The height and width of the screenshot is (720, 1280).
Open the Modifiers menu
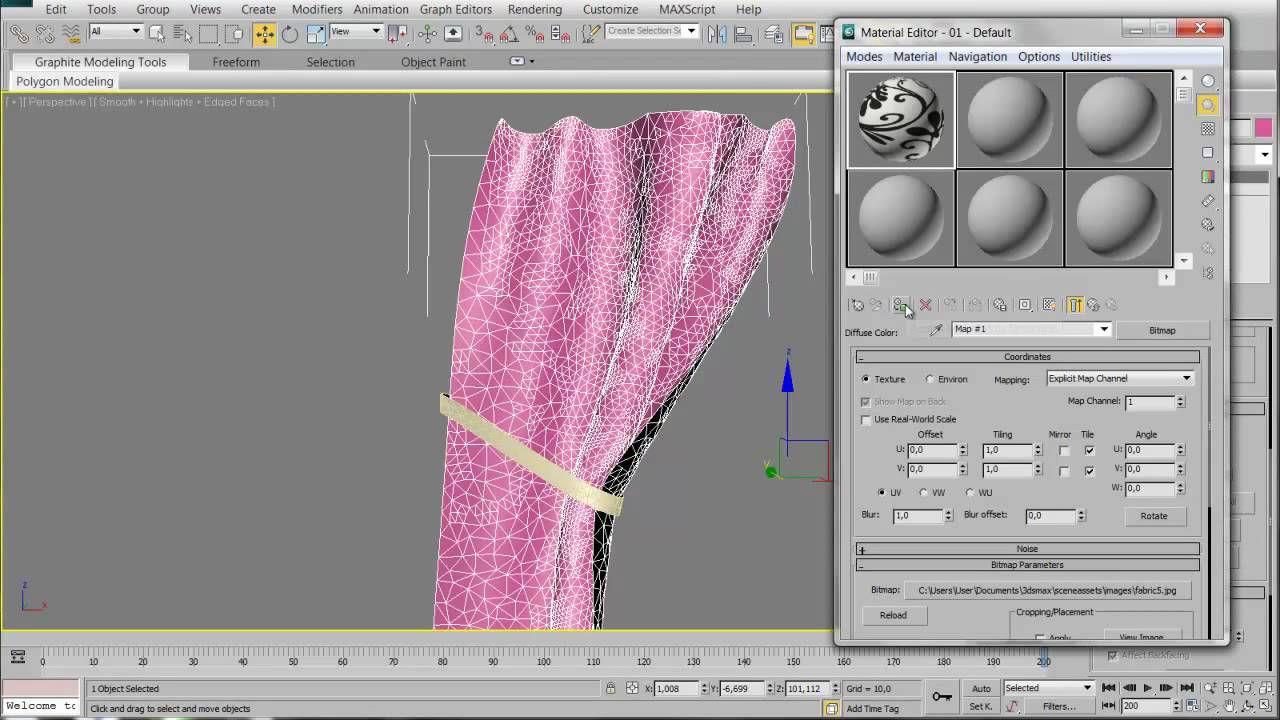tap(317, 9)
